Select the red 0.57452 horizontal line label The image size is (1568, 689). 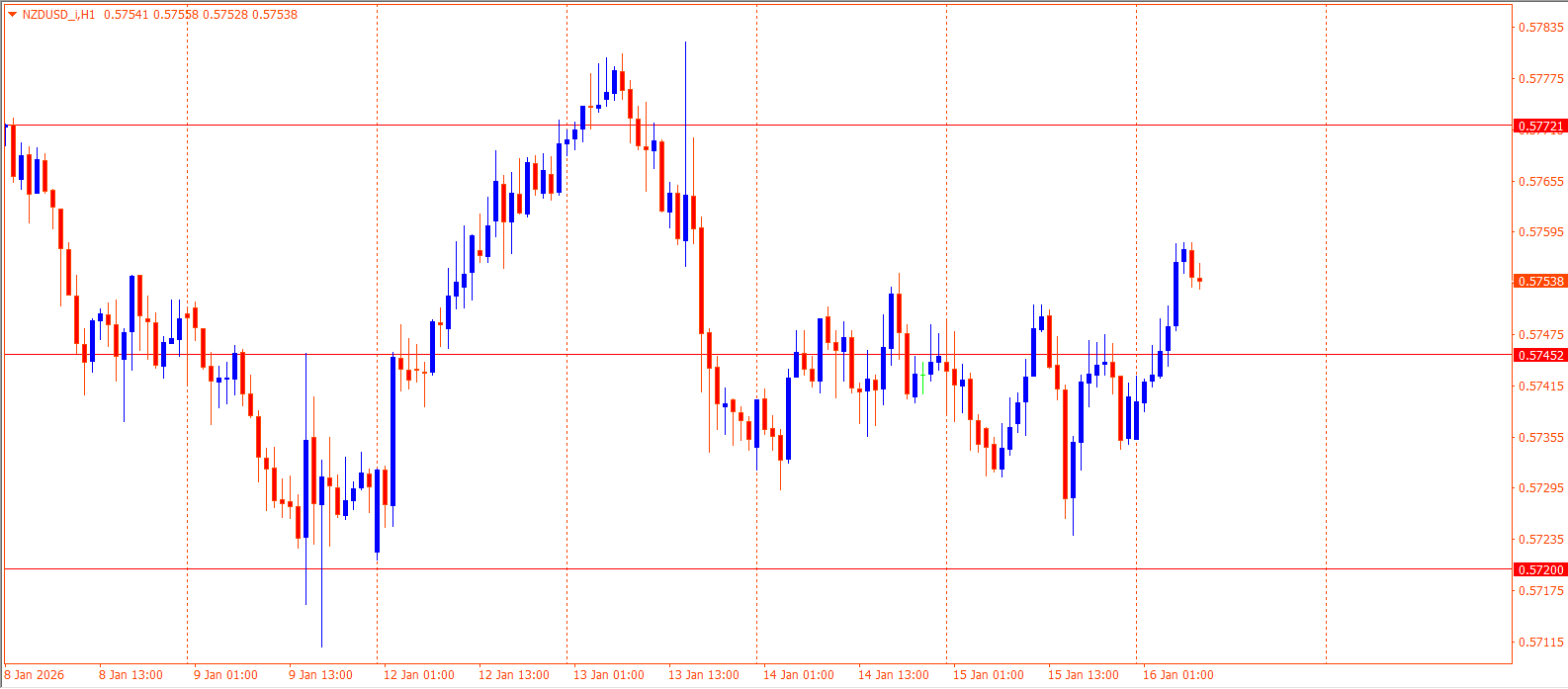click(1540, 355)
